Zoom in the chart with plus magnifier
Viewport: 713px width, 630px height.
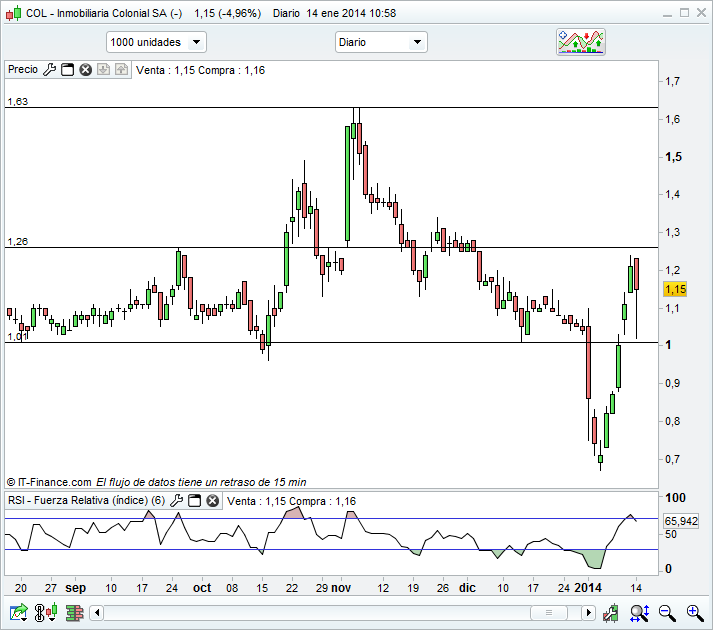693,612
